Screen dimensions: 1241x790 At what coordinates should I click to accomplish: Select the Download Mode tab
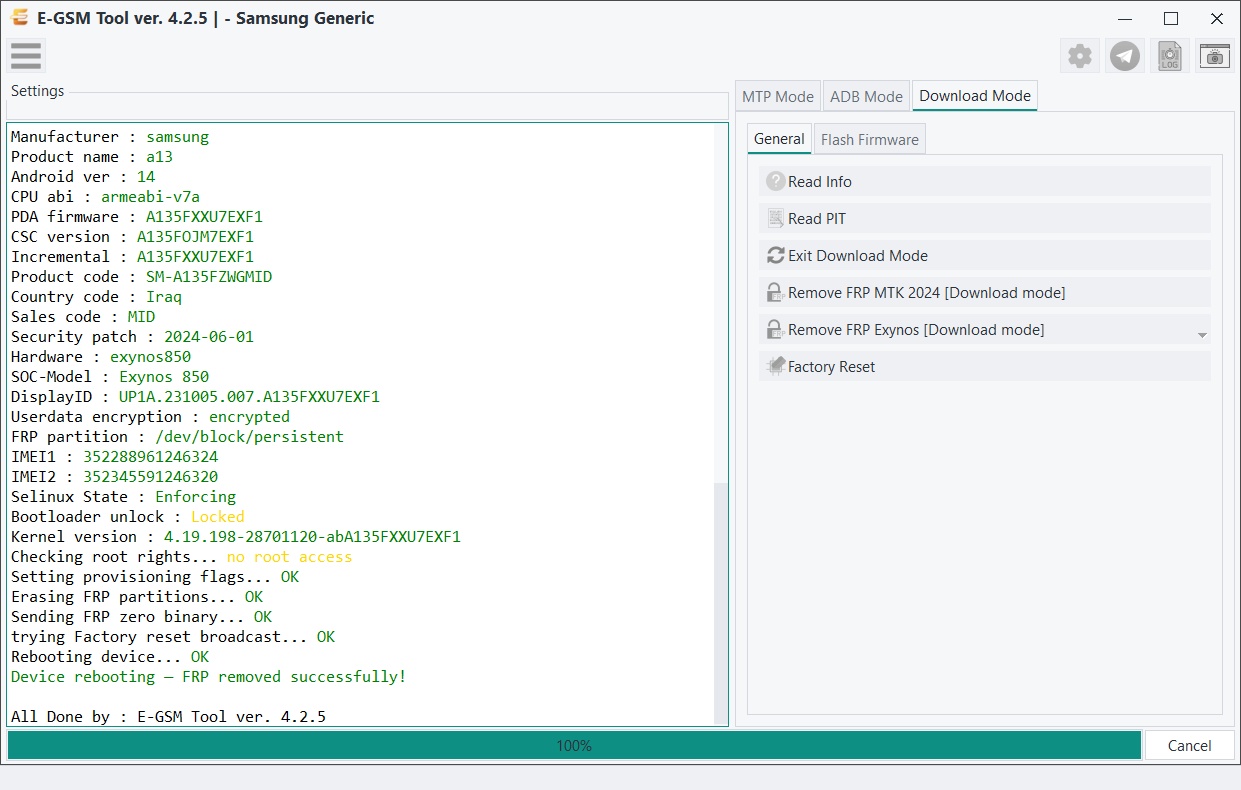coord(975,96)
